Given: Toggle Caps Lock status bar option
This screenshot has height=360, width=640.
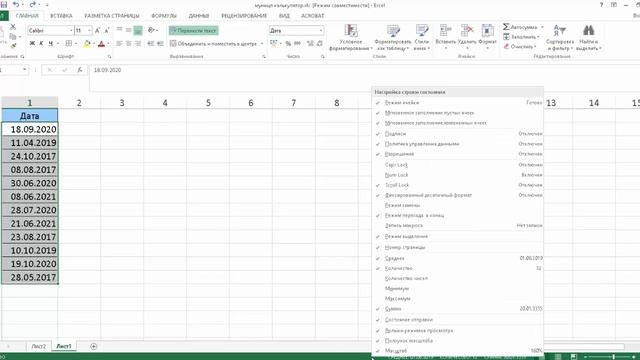Looking at the screenshot, I should coord(458,165).
